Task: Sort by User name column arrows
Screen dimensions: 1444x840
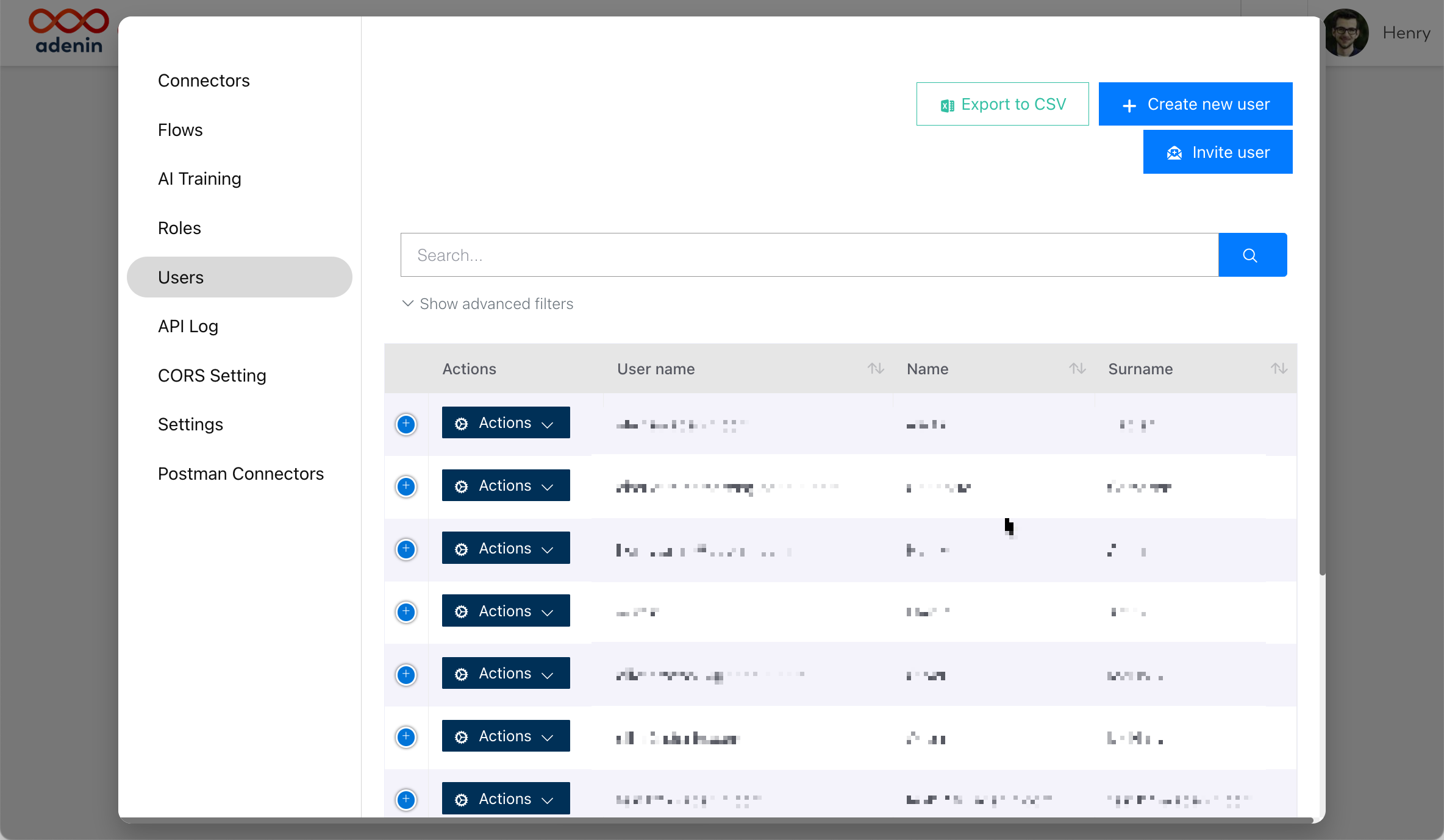Action: [x=876, y=369]
